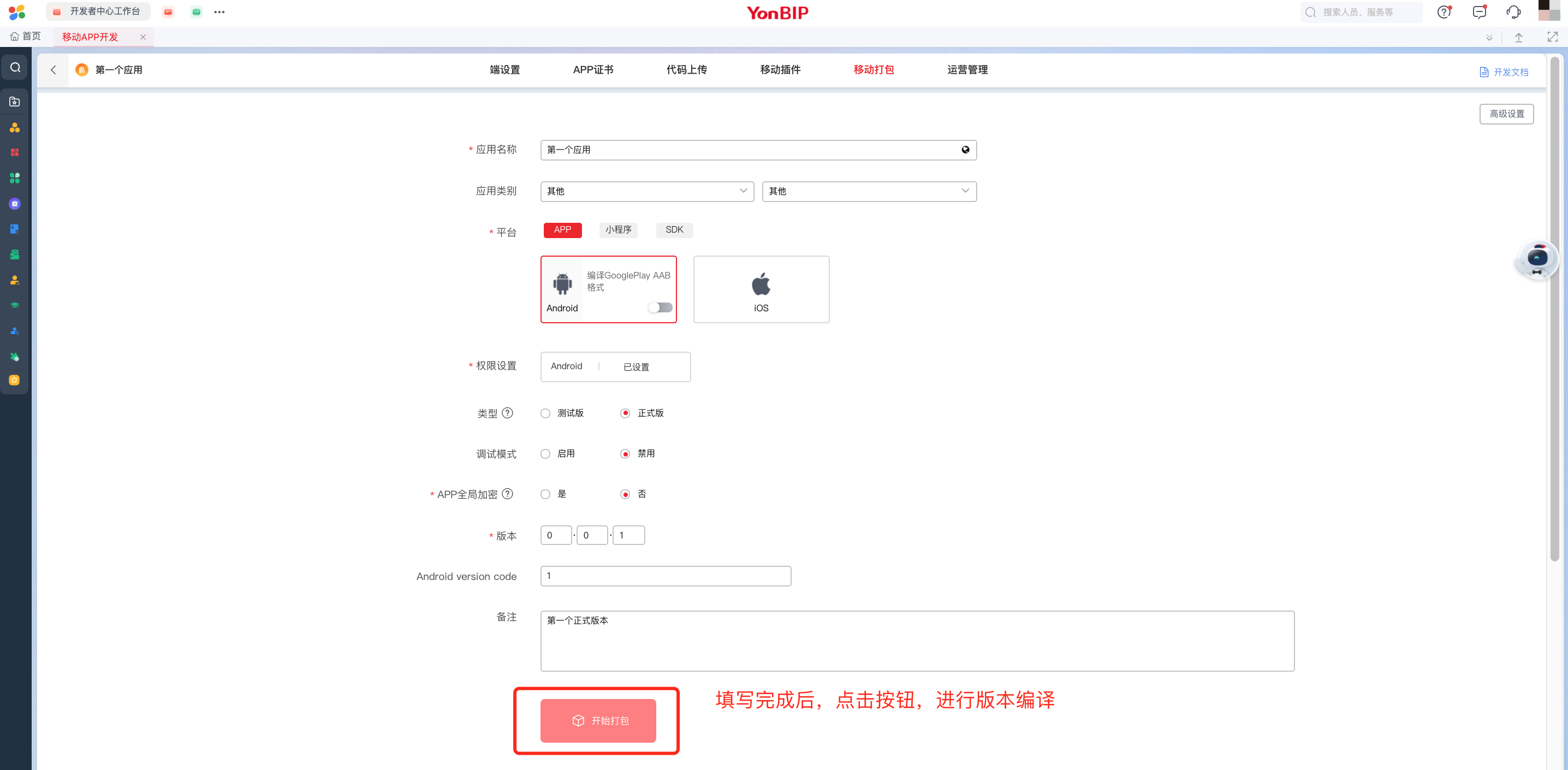Click the headset customer service icon
The width and height of the screenshot is (1568, 770).
pyautogui.click(x=1513, y=12)
